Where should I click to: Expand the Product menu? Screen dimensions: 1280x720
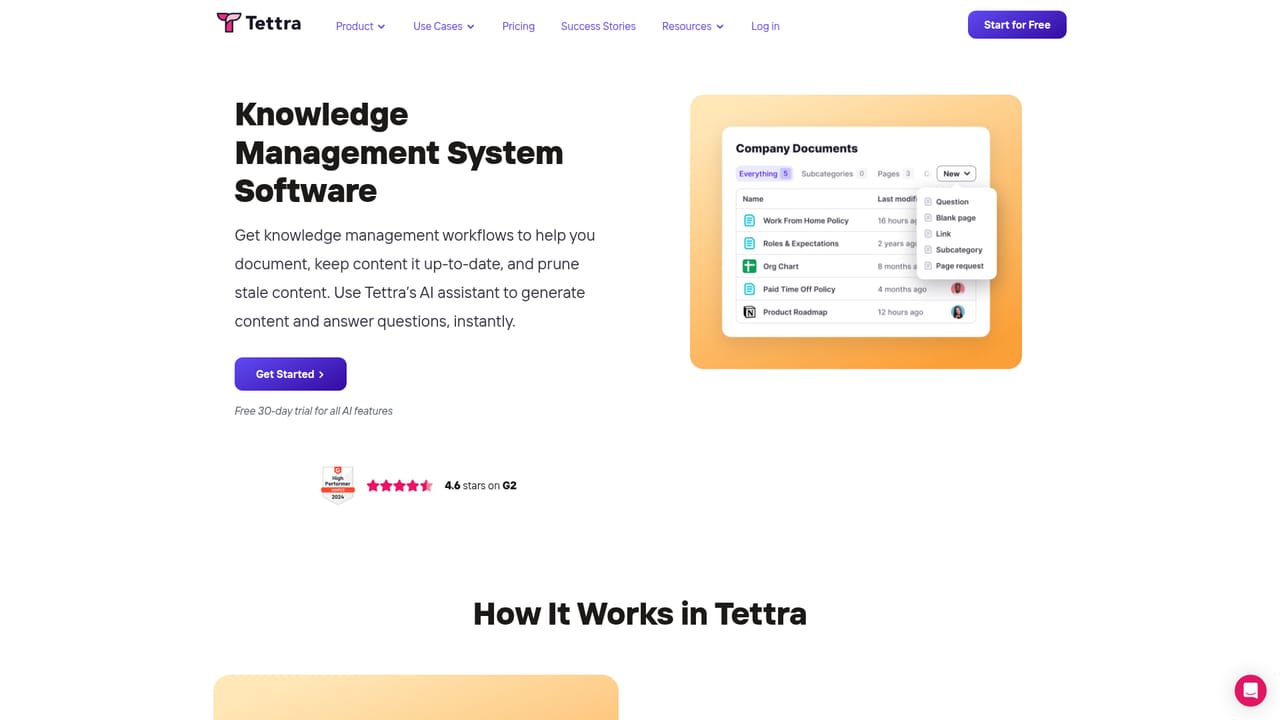[x=360, y=26]
